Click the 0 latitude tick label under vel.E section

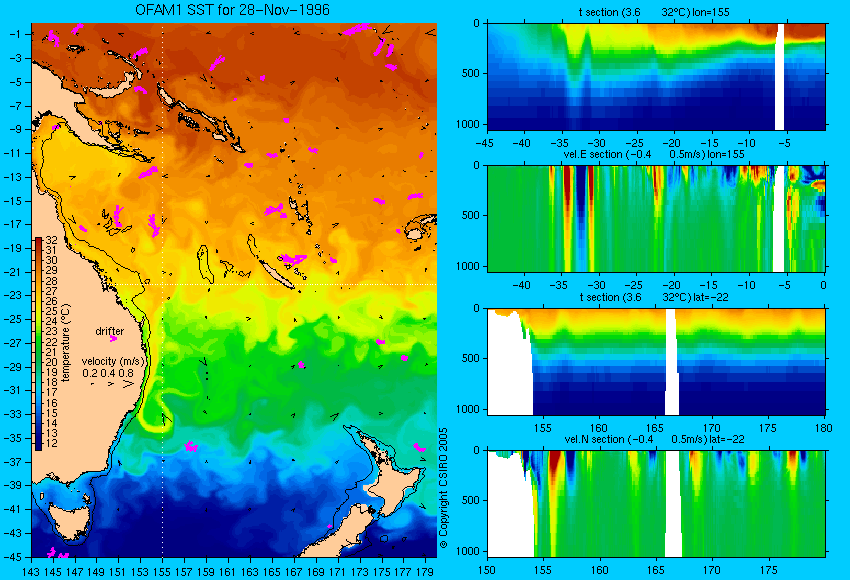(x=823, y=285)
